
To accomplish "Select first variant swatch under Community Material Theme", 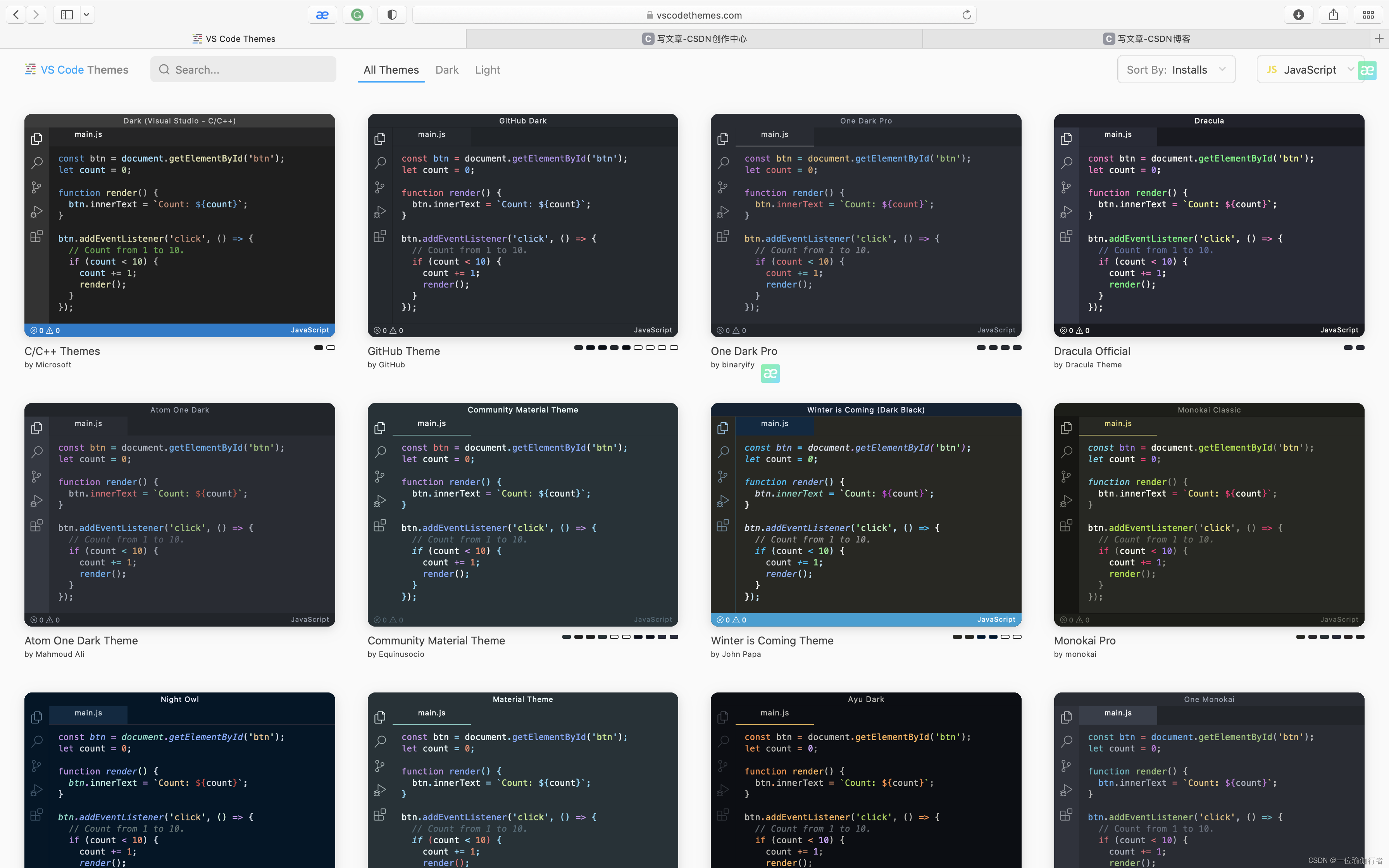I will (x=567, y=637).
